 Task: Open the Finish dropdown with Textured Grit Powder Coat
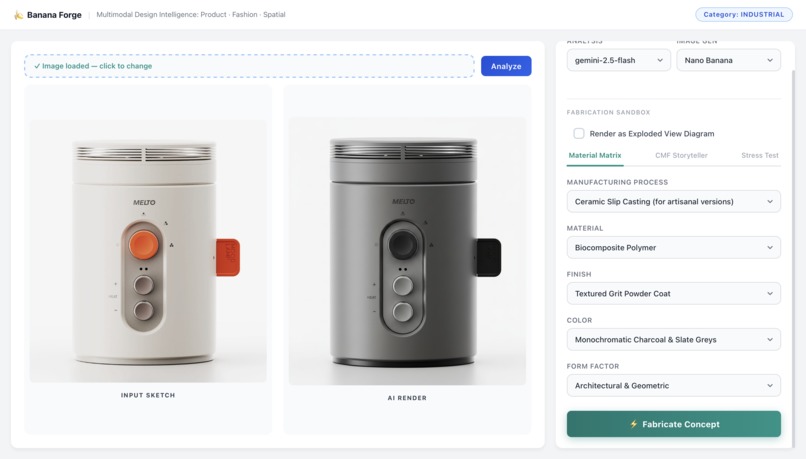[x=673, y=293]
